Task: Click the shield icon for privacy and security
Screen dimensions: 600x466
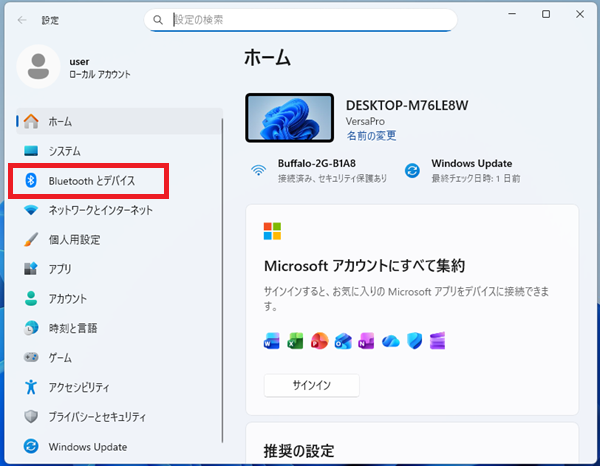Action: [31, 416]
